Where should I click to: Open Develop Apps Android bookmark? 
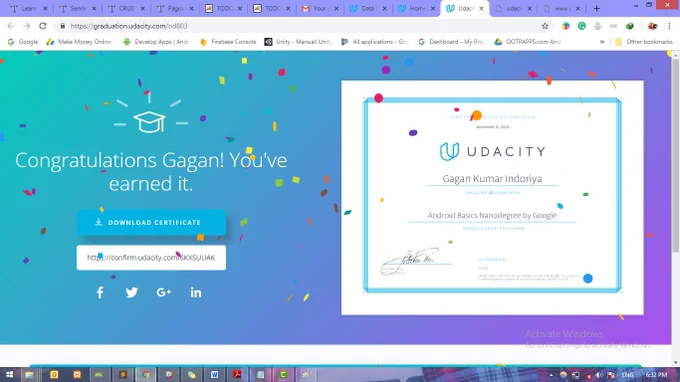point(156,42)
